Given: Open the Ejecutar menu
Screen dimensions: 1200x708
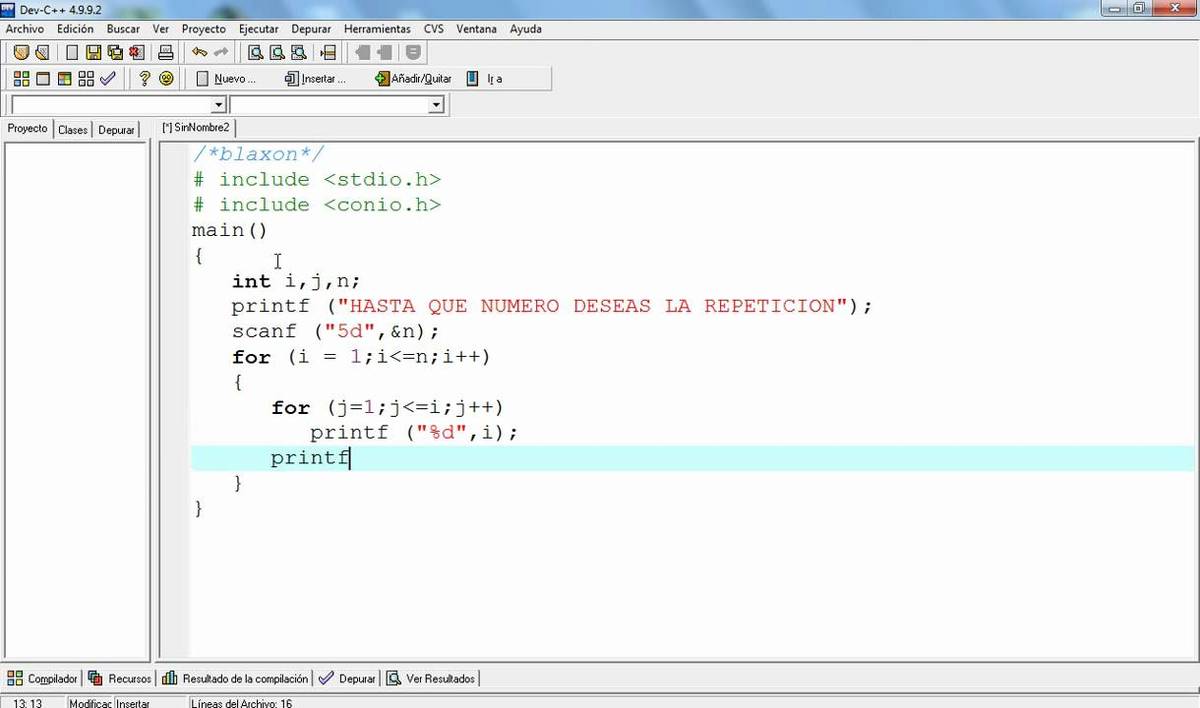Looking at the screenshot, I should [x=258, y=29].
